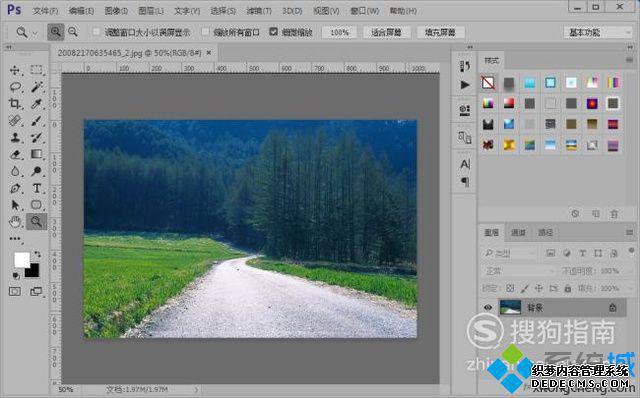This screenshot has height=398, width=640.
Task: Enable 缩放所有窗口 checkbox
Action: click(205, 31)
